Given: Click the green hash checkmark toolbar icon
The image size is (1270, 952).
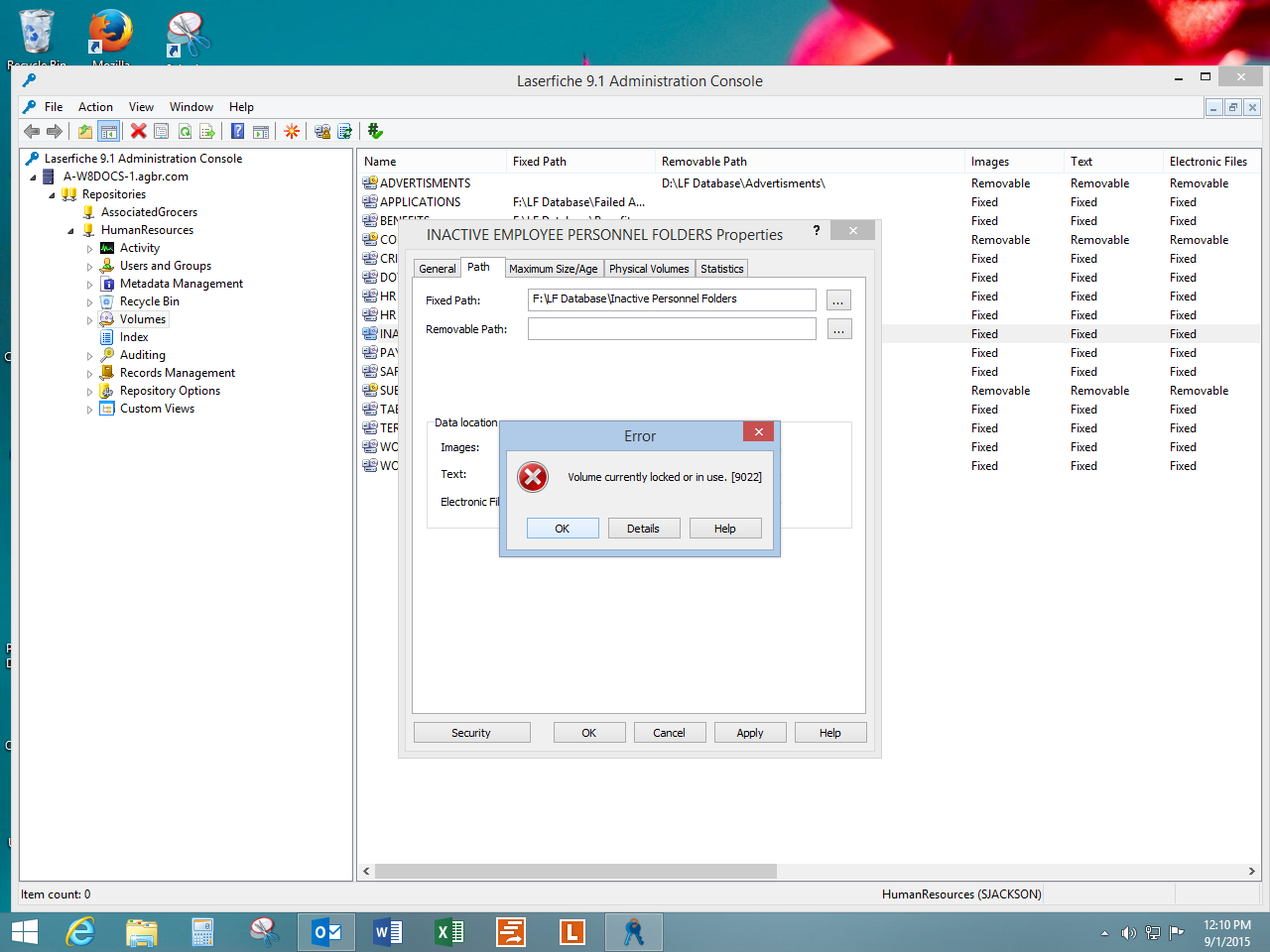Looking at the screenshot, I should (375, 131).
